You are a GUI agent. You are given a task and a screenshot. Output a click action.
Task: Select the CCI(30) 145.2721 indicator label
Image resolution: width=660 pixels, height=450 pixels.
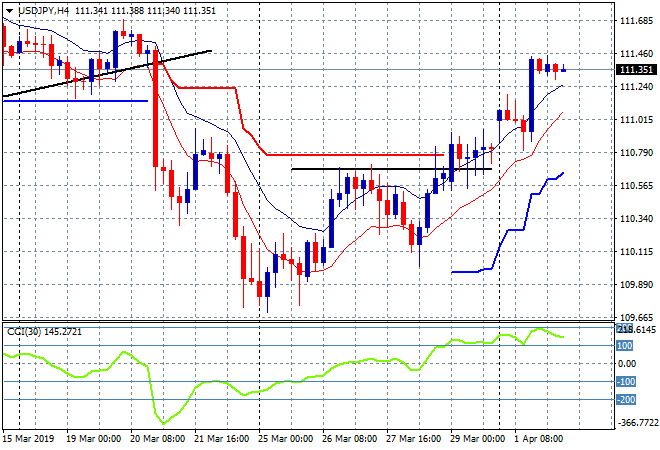pyautogui.click(x=44, y=332)
